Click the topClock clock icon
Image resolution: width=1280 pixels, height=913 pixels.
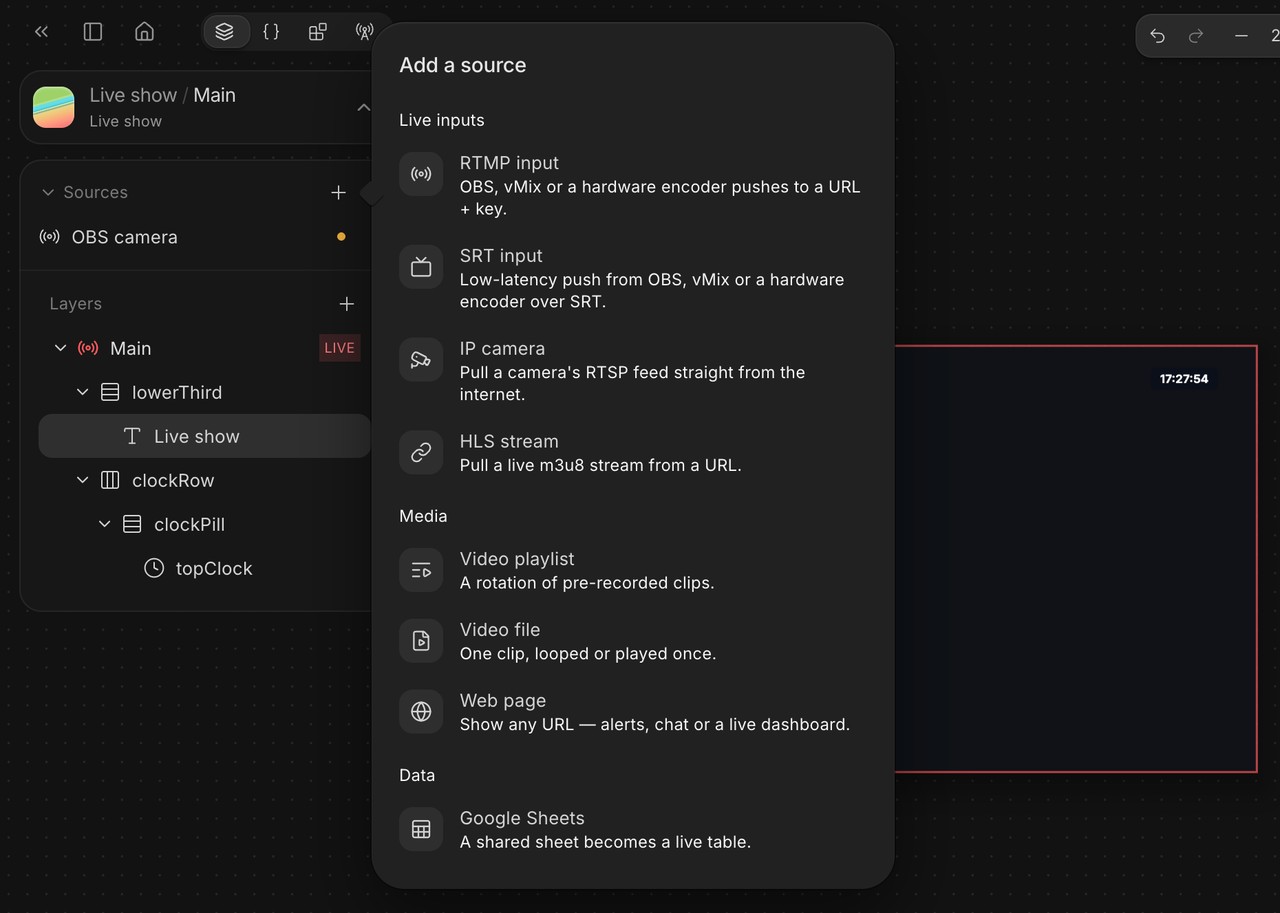(x=154, y=568)
